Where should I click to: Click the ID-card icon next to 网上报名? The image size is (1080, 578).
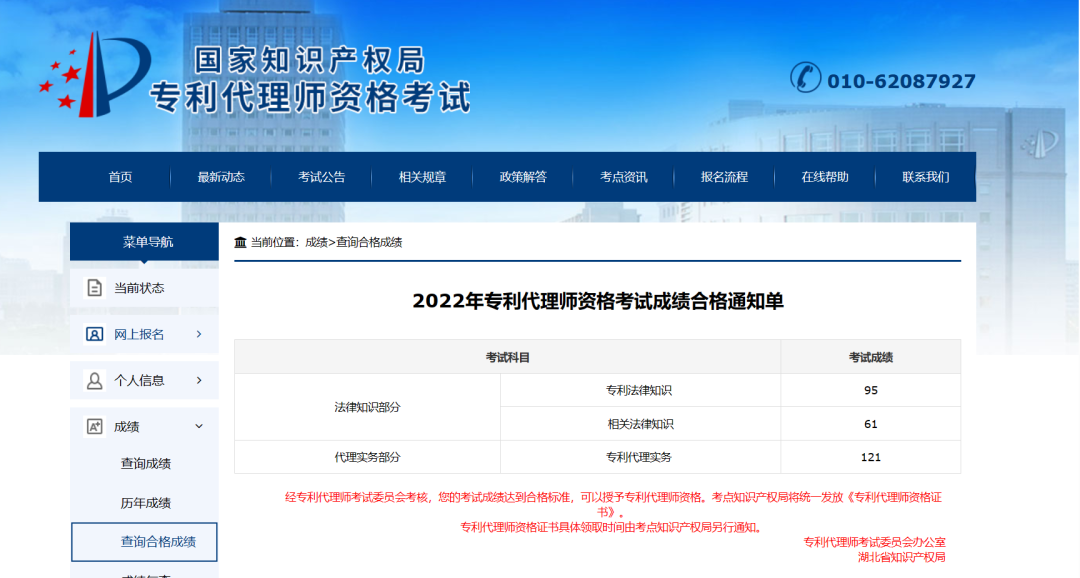point(94,334)
